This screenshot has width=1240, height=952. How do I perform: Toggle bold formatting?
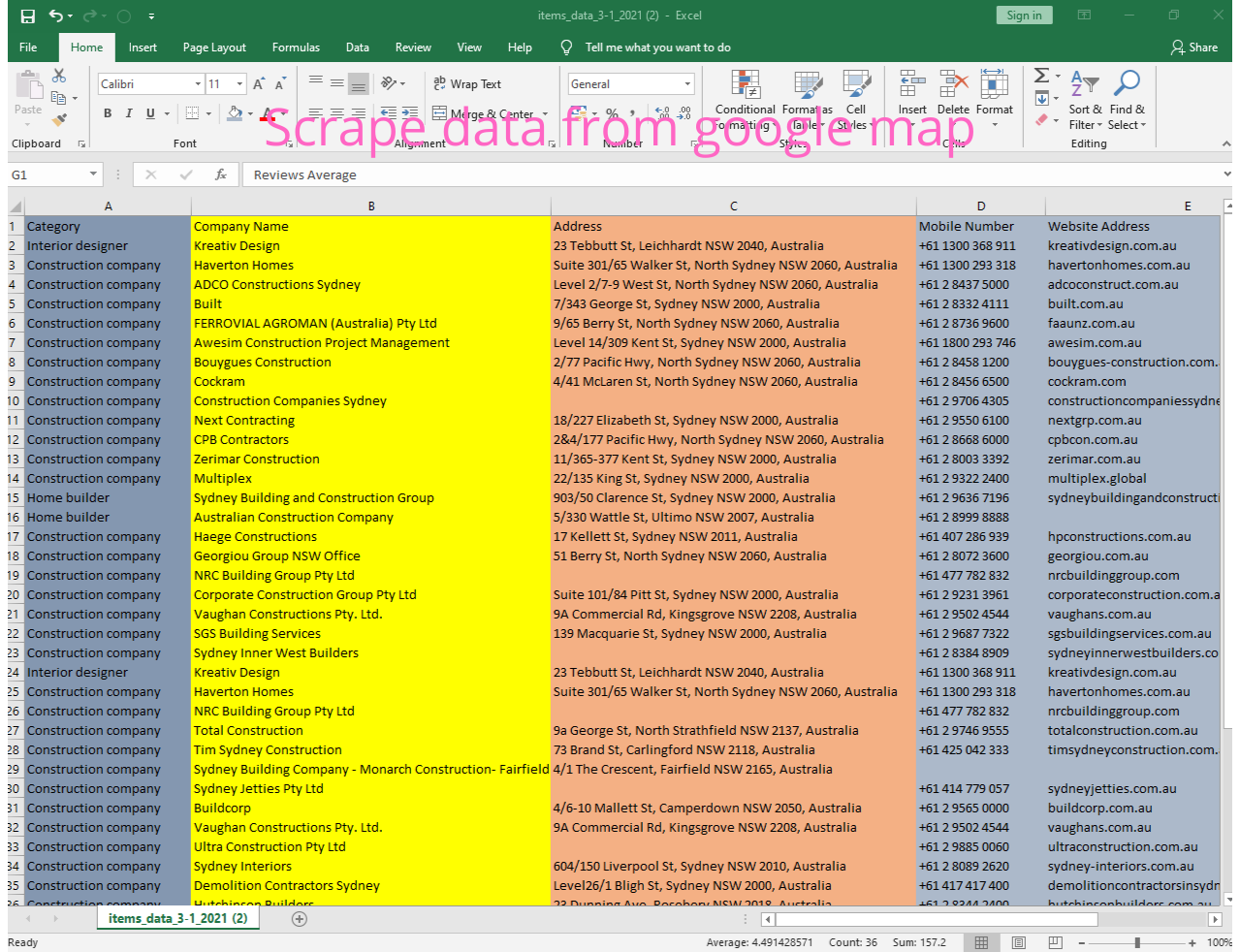coord(107,113)
